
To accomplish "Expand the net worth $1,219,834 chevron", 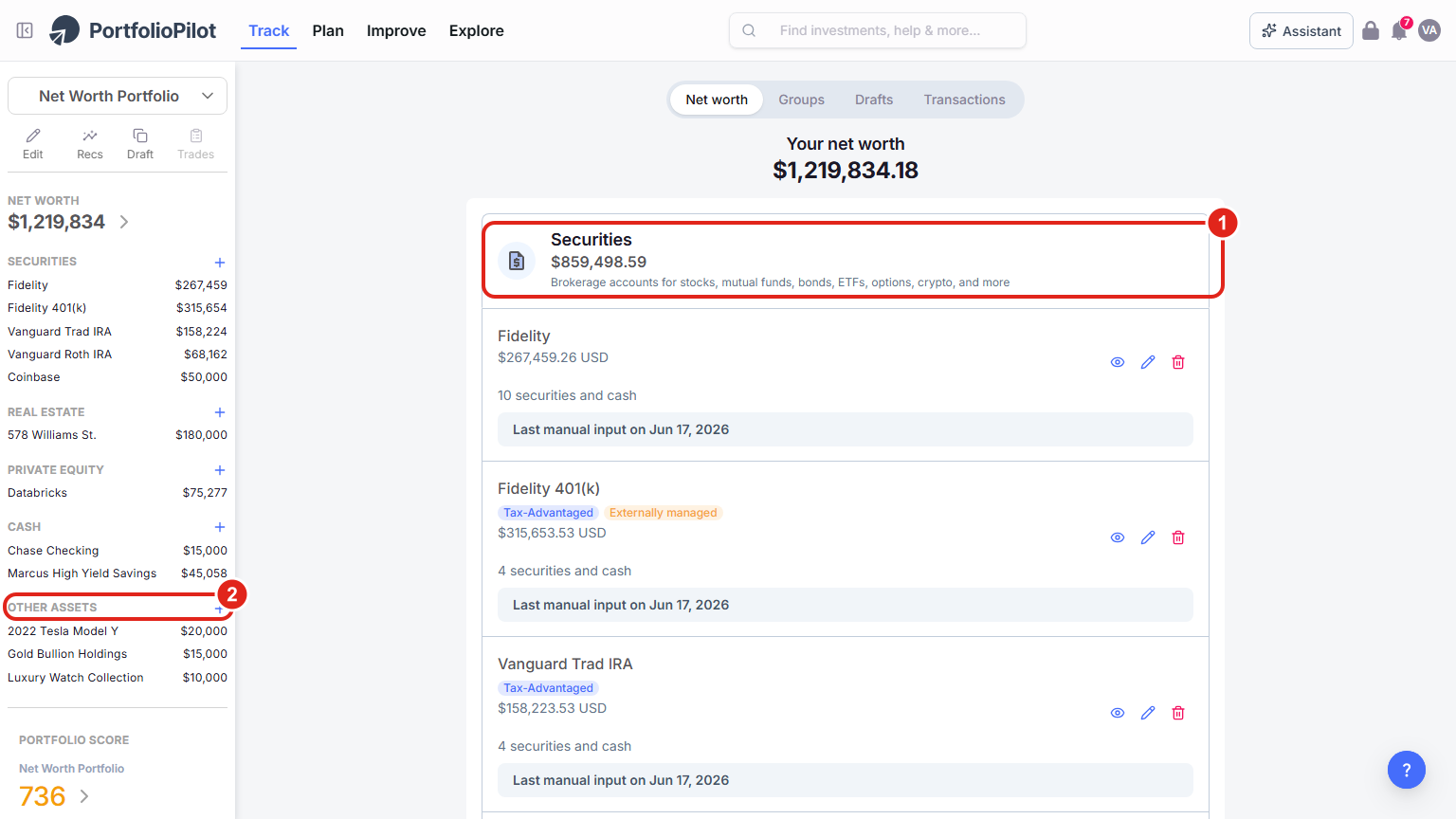I will 124,222.
